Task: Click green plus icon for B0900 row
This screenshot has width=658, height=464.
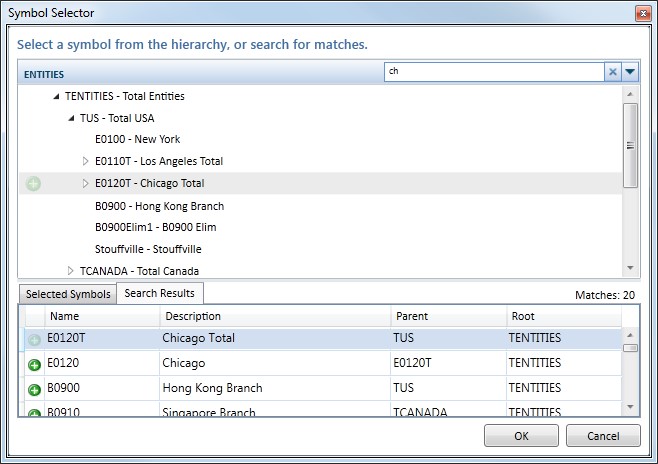Action: (34, 390)
